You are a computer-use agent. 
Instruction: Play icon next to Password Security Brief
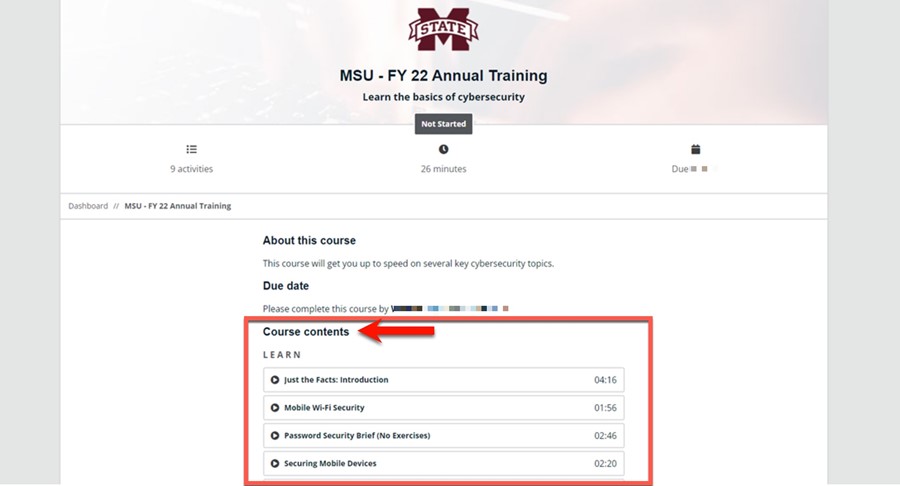(275, 436)
